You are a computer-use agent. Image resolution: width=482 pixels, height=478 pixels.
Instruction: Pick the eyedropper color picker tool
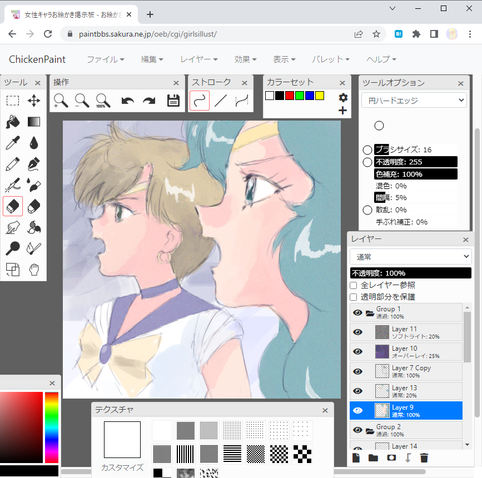pos(13,143)
